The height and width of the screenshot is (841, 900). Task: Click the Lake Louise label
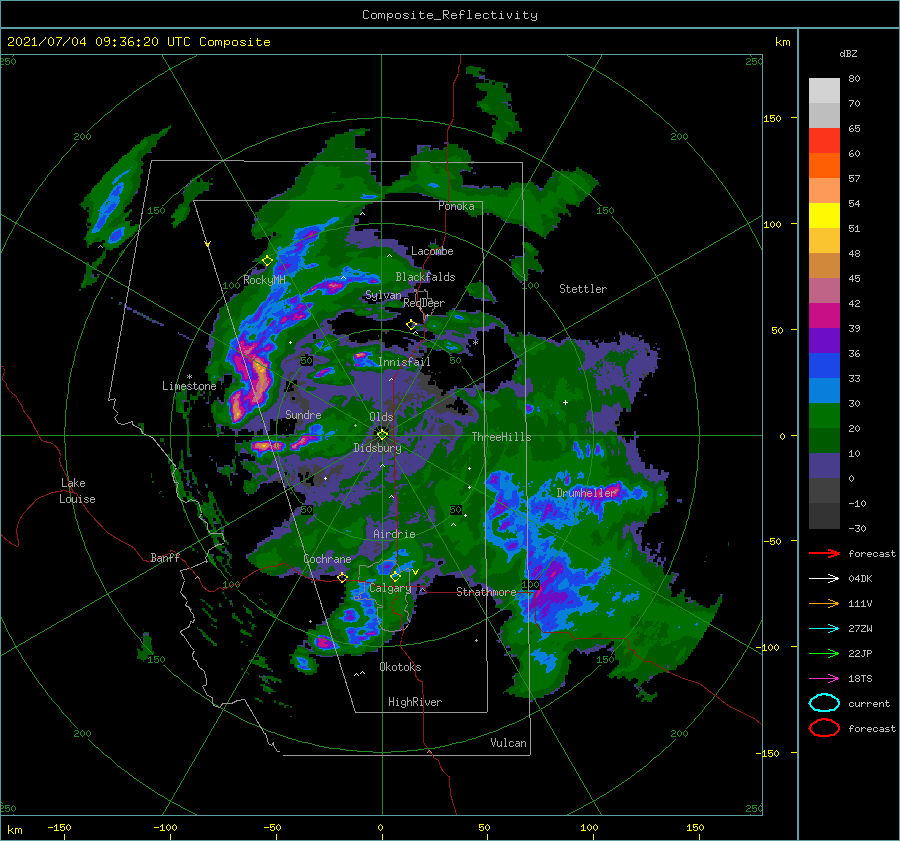[77, 491]
